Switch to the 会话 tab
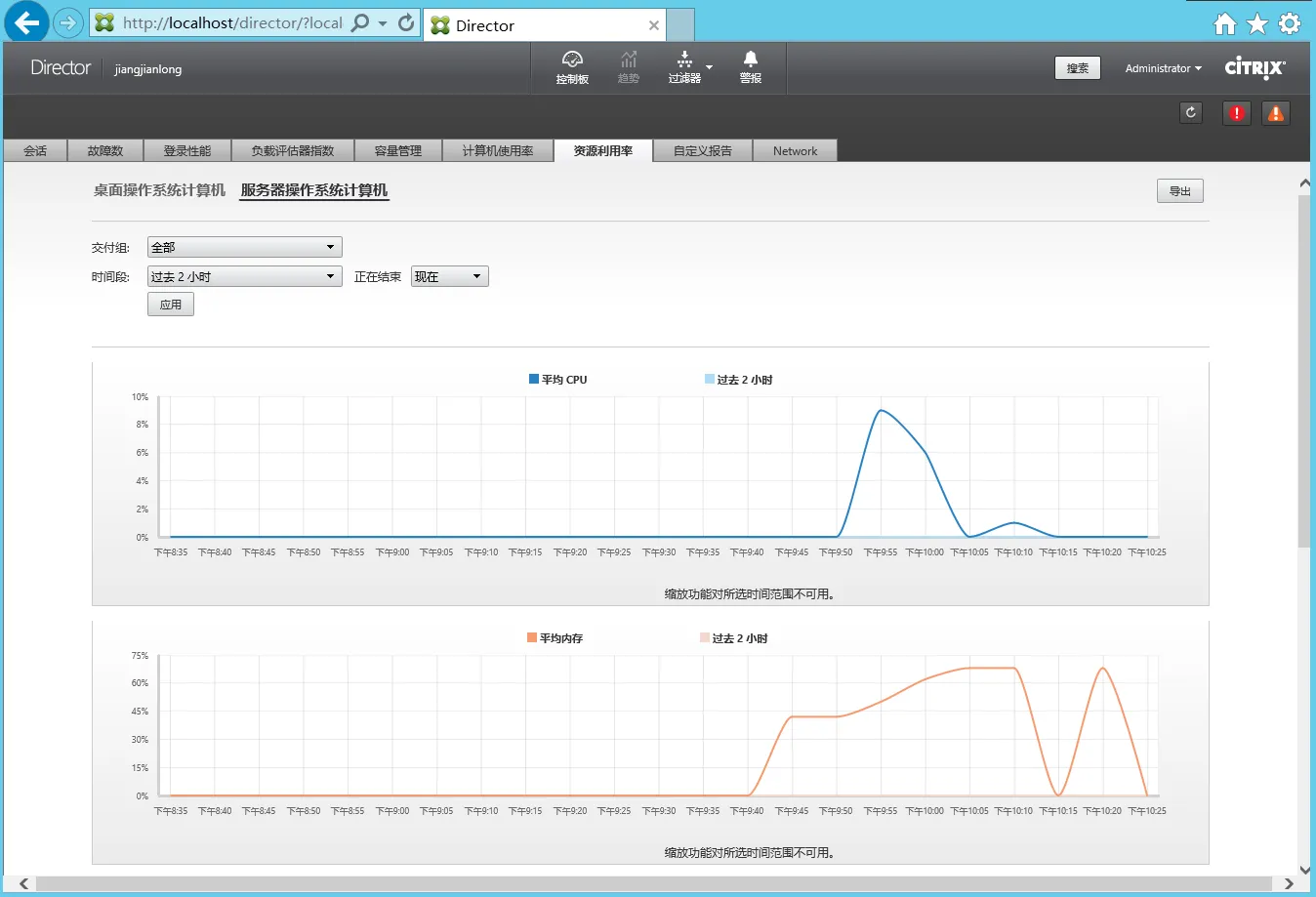Viewport: 1316px width, 897px height. [35, 150]
